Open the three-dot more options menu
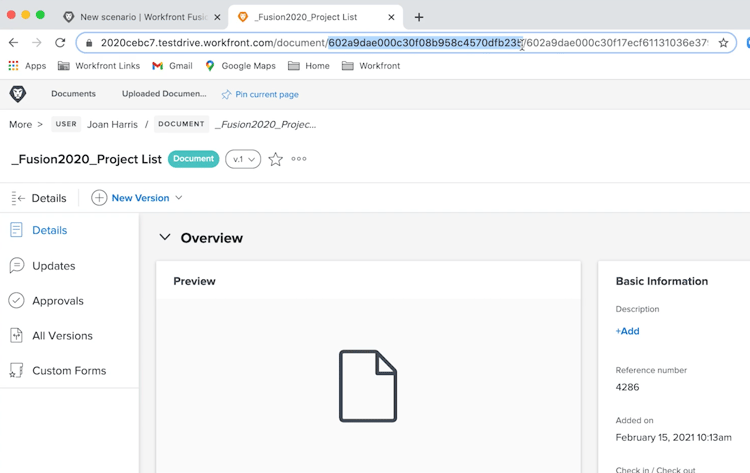Screen dimensions: 750x473 [299, 159]
